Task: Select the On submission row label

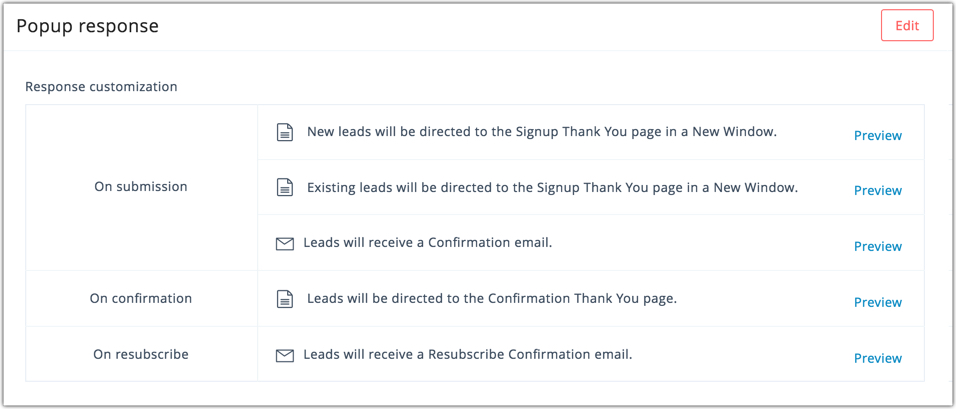Action: tap(140, 187)
